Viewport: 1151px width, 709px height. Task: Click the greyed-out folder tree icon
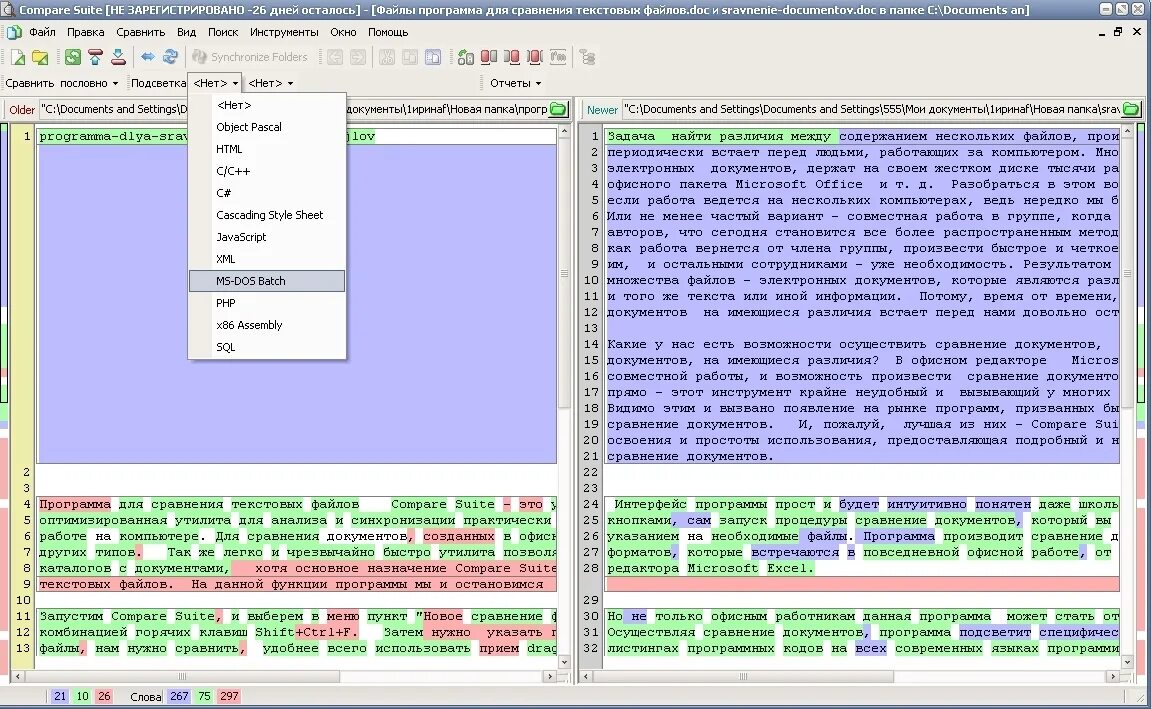coord(587,57)
